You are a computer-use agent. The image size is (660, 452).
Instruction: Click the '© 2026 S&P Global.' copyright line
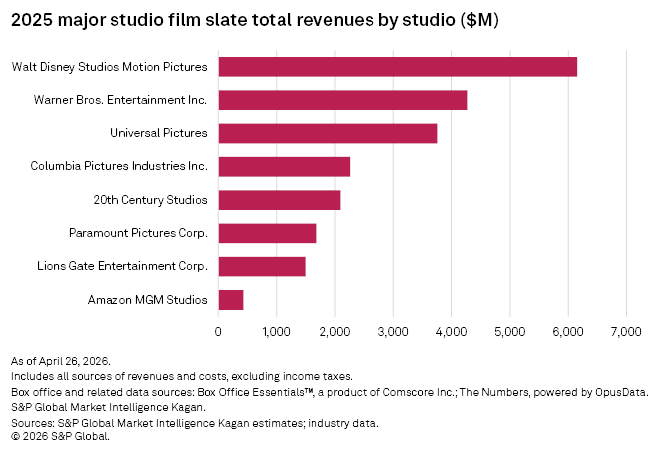[60, 437]
